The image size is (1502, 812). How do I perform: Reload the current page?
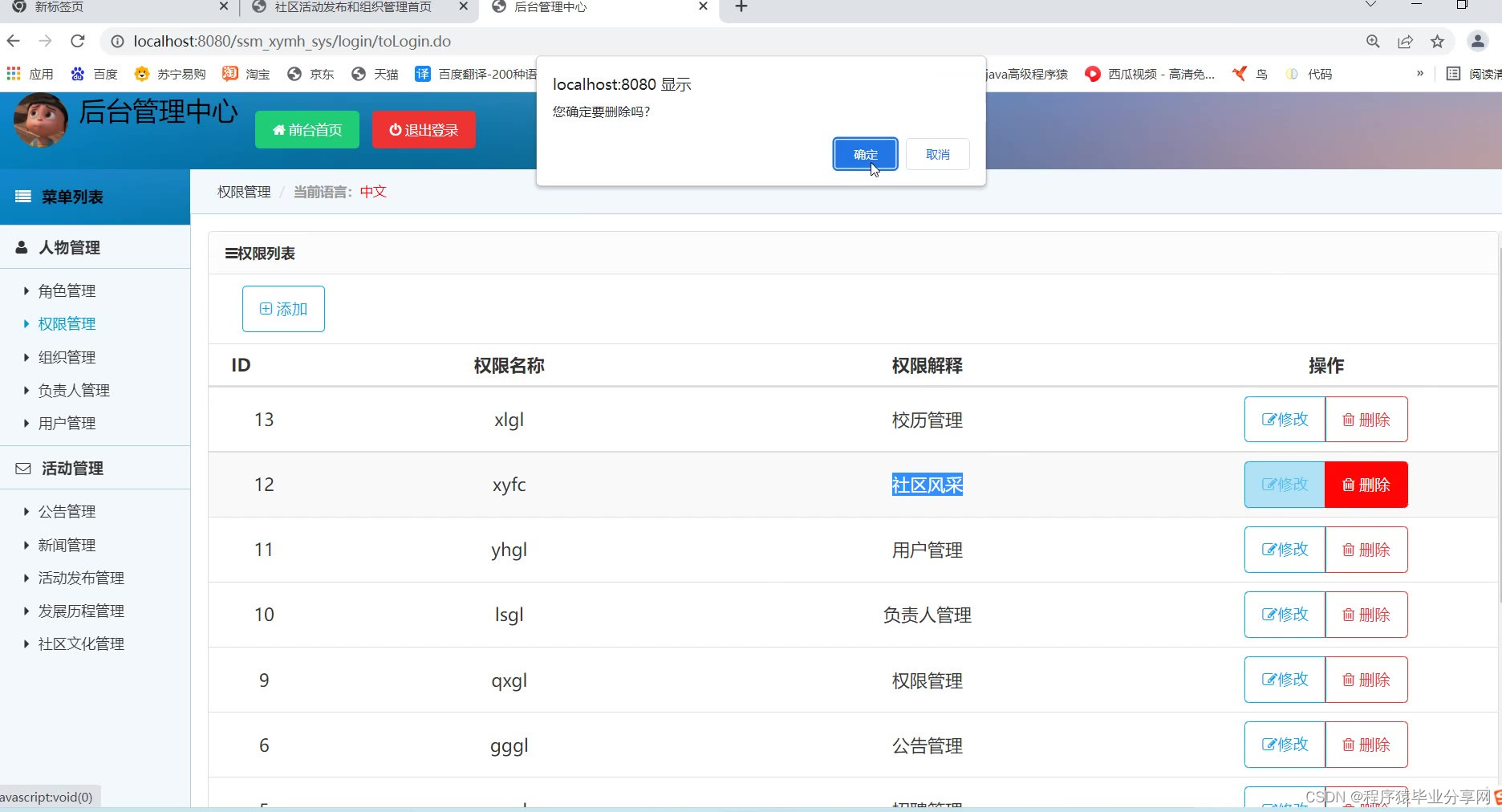77,41
